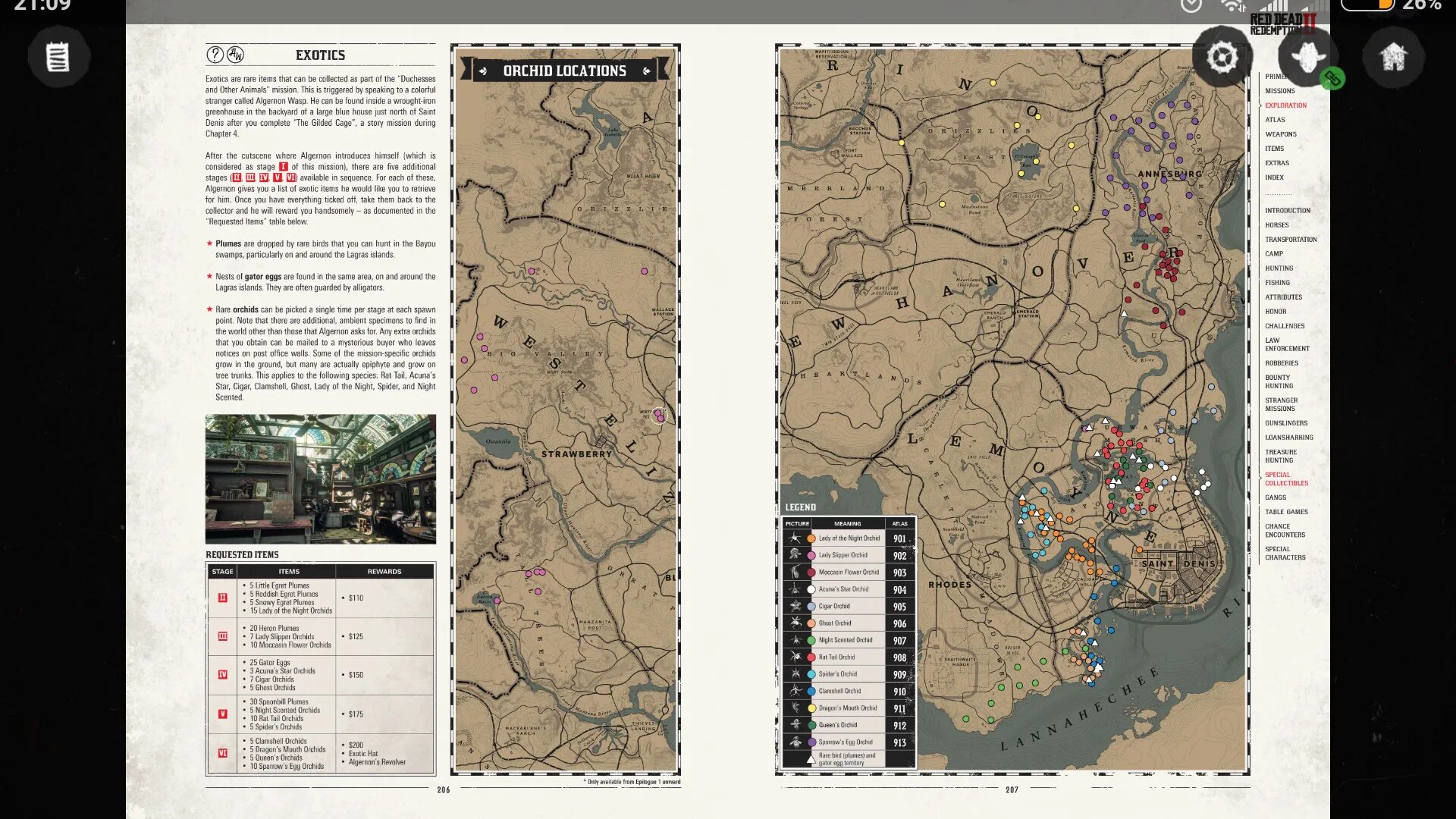Screen dimensions: 1456x819
Task: Open the notes list icon at top left
Action: [x=58, y=57]
